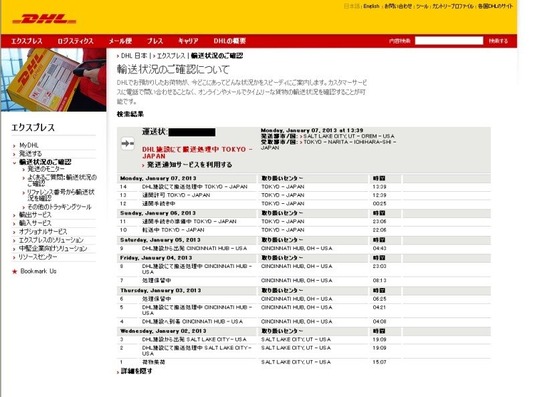Image resolution: width=535 pixels, height=397 pixels.
Task: Expand オプショナルサービス in sidebar
Action: 43,232
